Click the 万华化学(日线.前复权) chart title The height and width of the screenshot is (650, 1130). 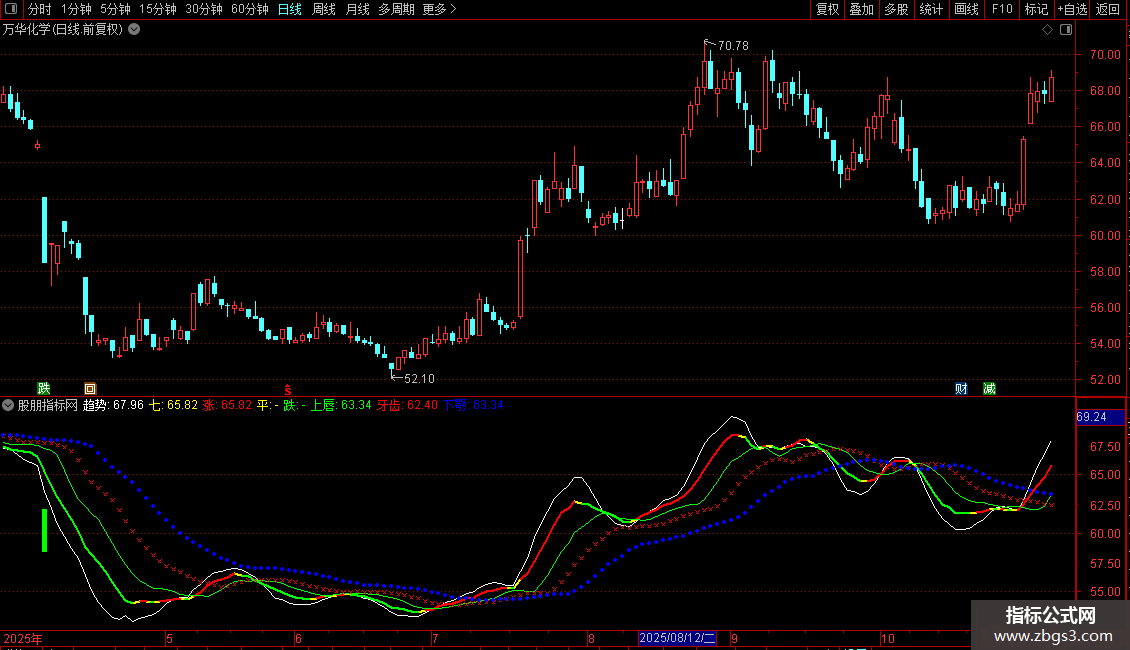pos(63,30)
